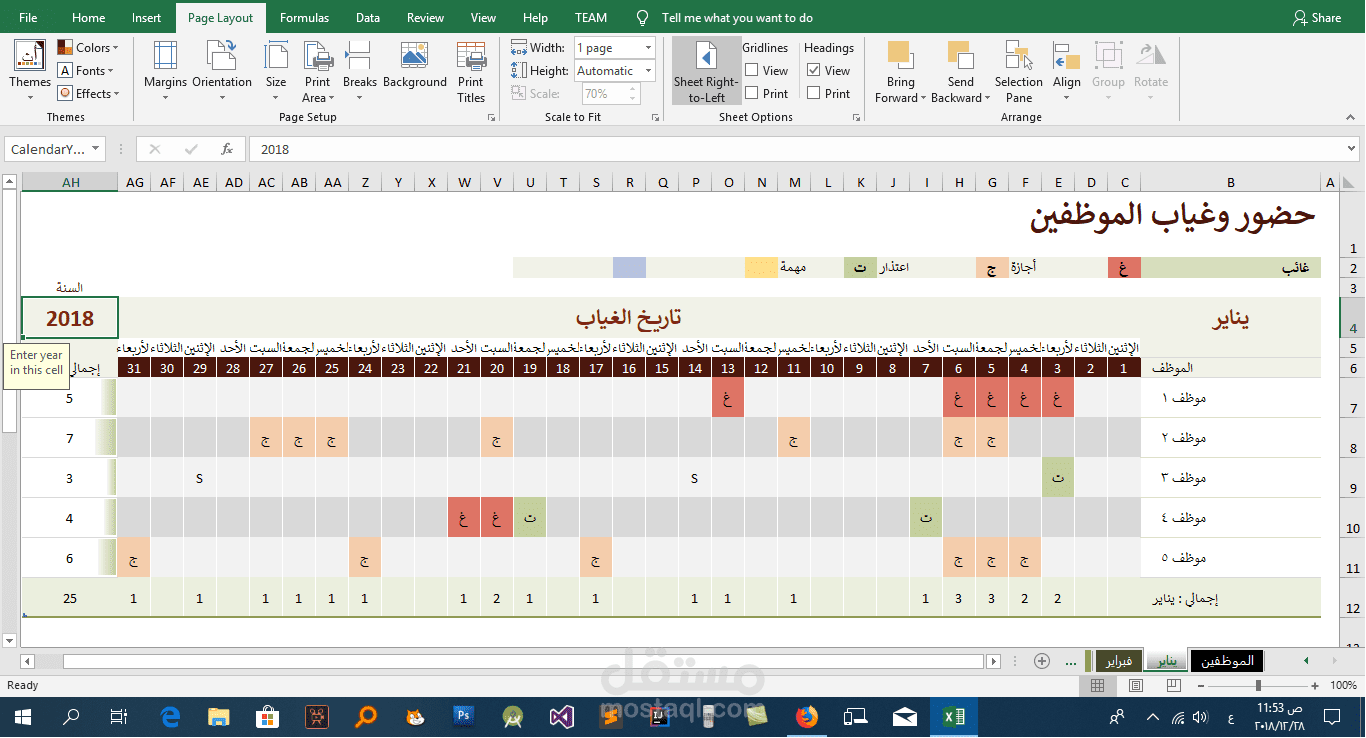Add a new sheet with plus button
Screen dimensions: 1366x738
pyautogui.click(x=1042, y=661)
